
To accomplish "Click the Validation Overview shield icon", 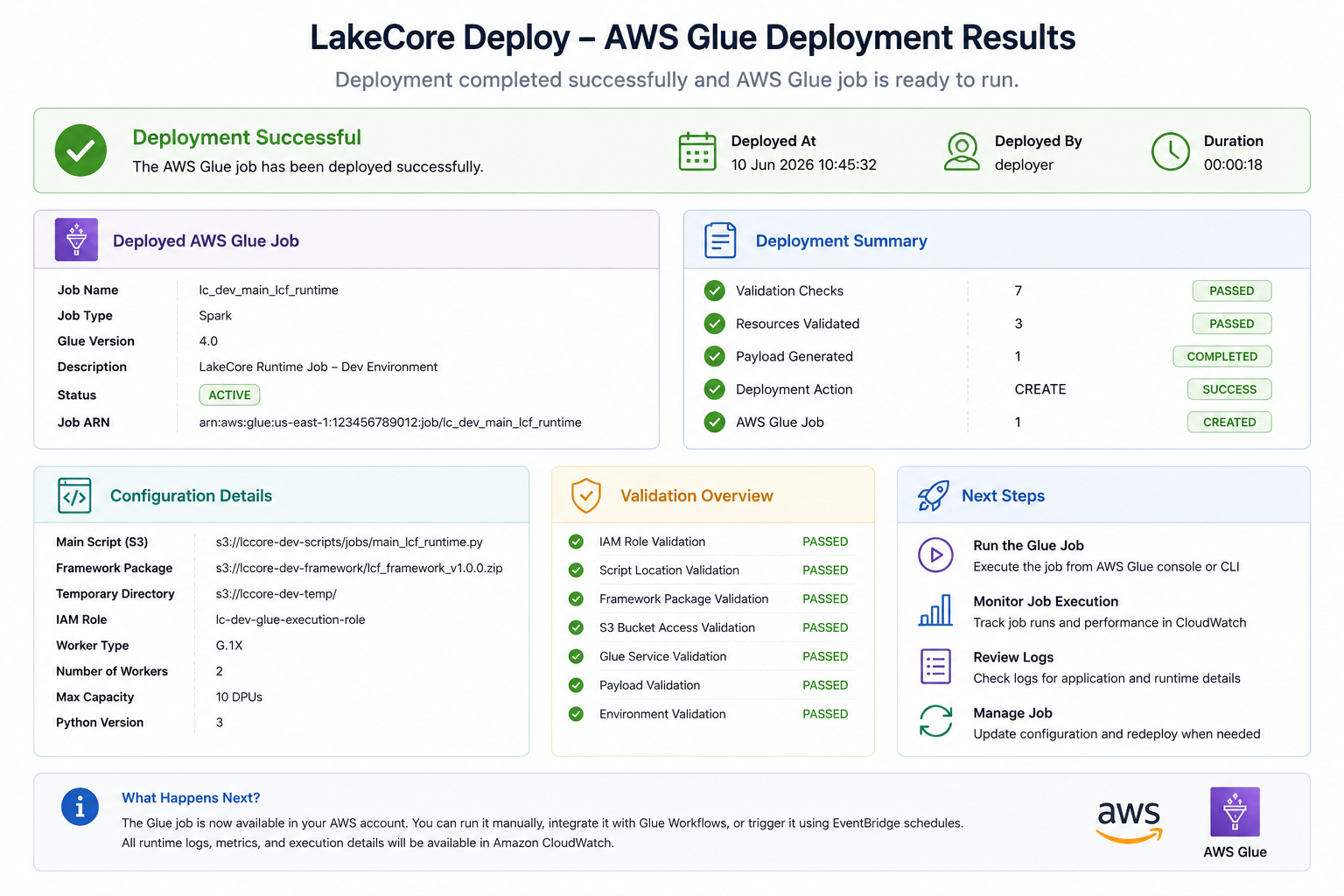I will (586, 495).
